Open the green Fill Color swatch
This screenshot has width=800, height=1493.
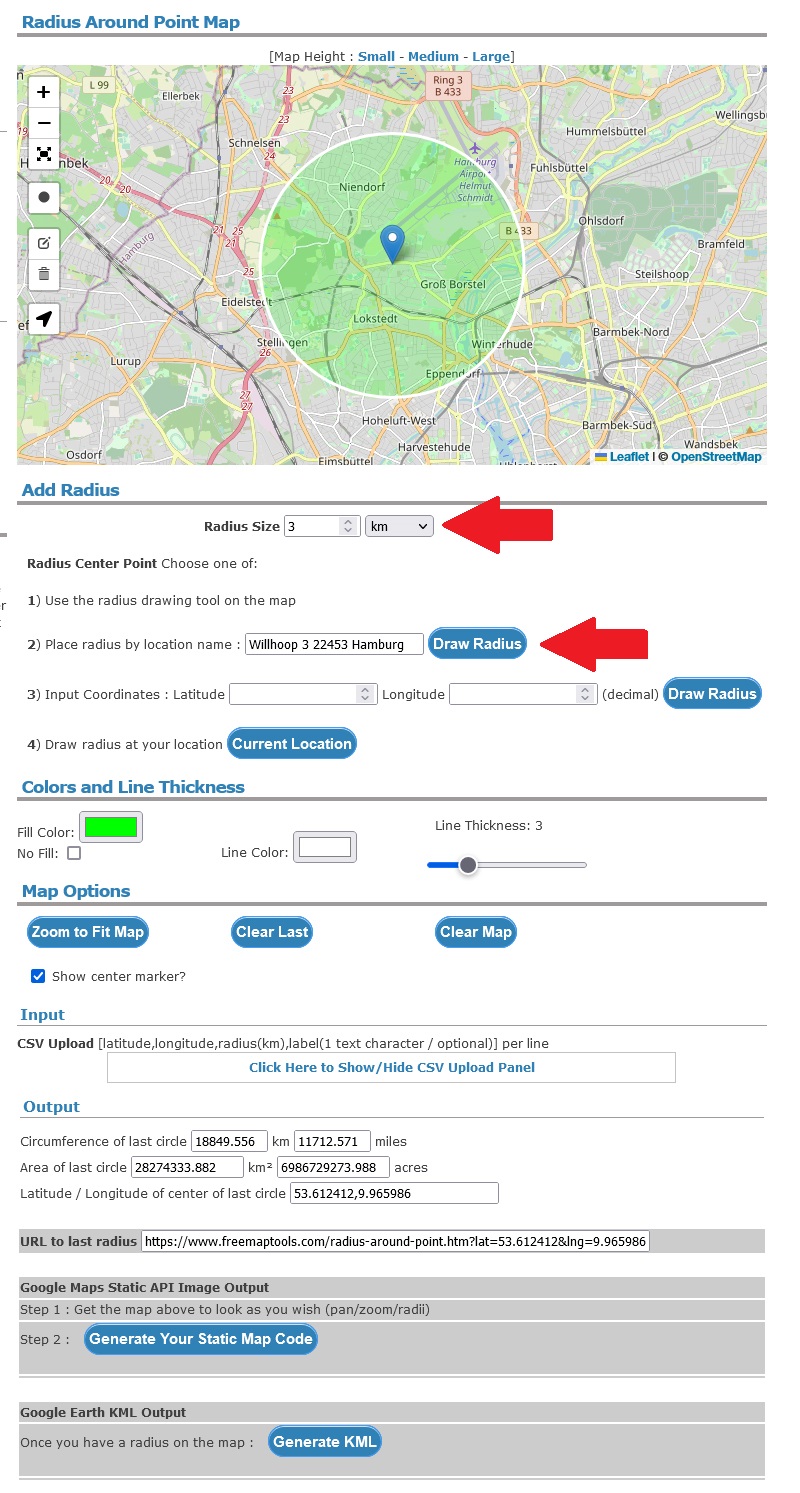coord(110,827)
